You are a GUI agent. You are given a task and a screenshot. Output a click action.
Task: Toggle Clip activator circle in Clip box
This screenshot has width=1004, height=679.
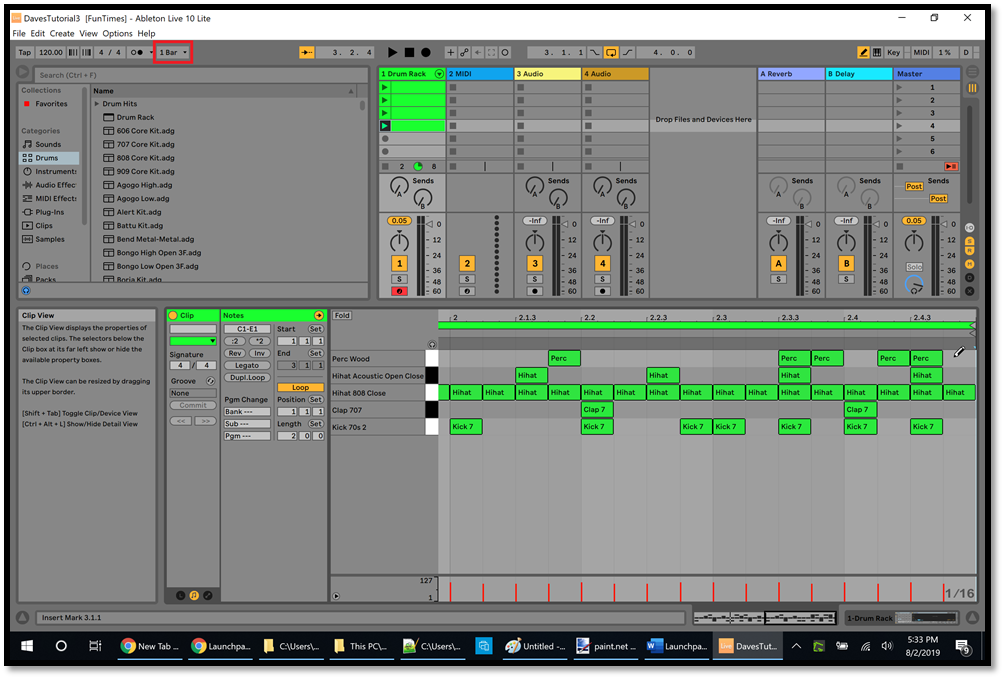[x=173, y=315]
